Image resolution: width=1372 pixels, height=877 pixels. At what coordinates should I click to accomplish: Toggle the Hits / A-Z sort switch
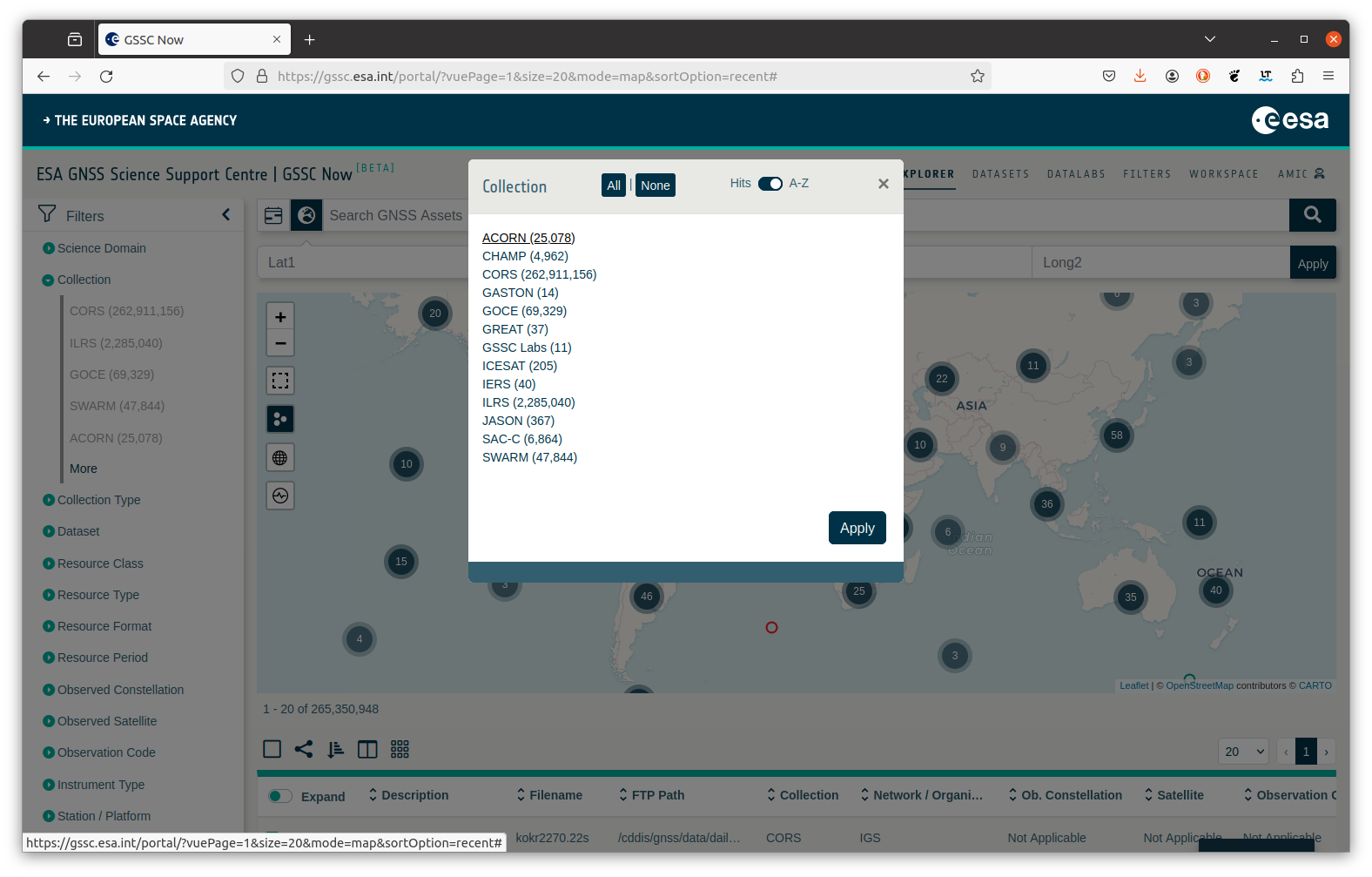[770, 184]
